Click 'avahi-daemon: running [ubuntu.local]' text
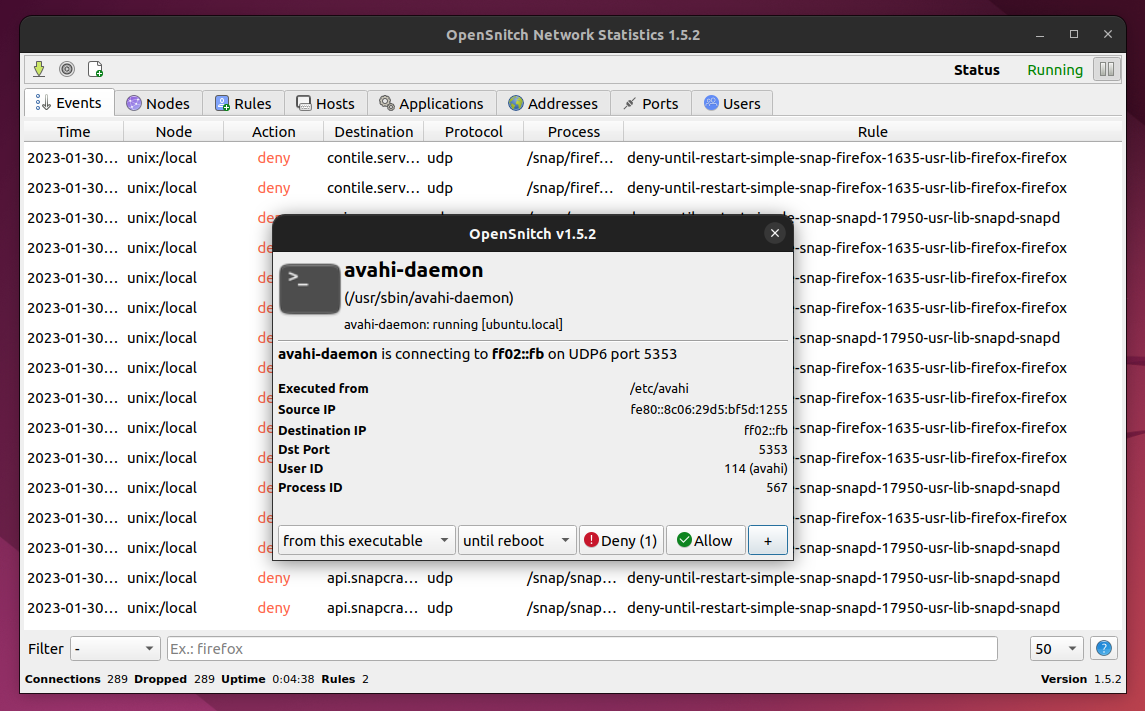 coord(453,324)
